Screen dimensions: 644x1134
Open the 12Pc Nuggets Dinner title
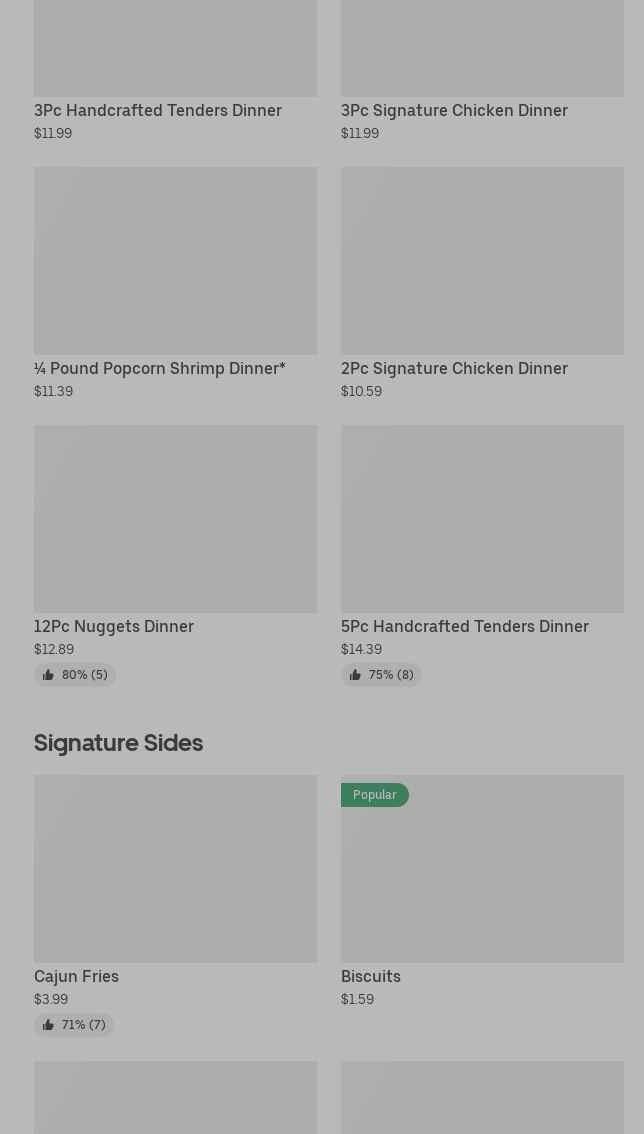point(114,626)
